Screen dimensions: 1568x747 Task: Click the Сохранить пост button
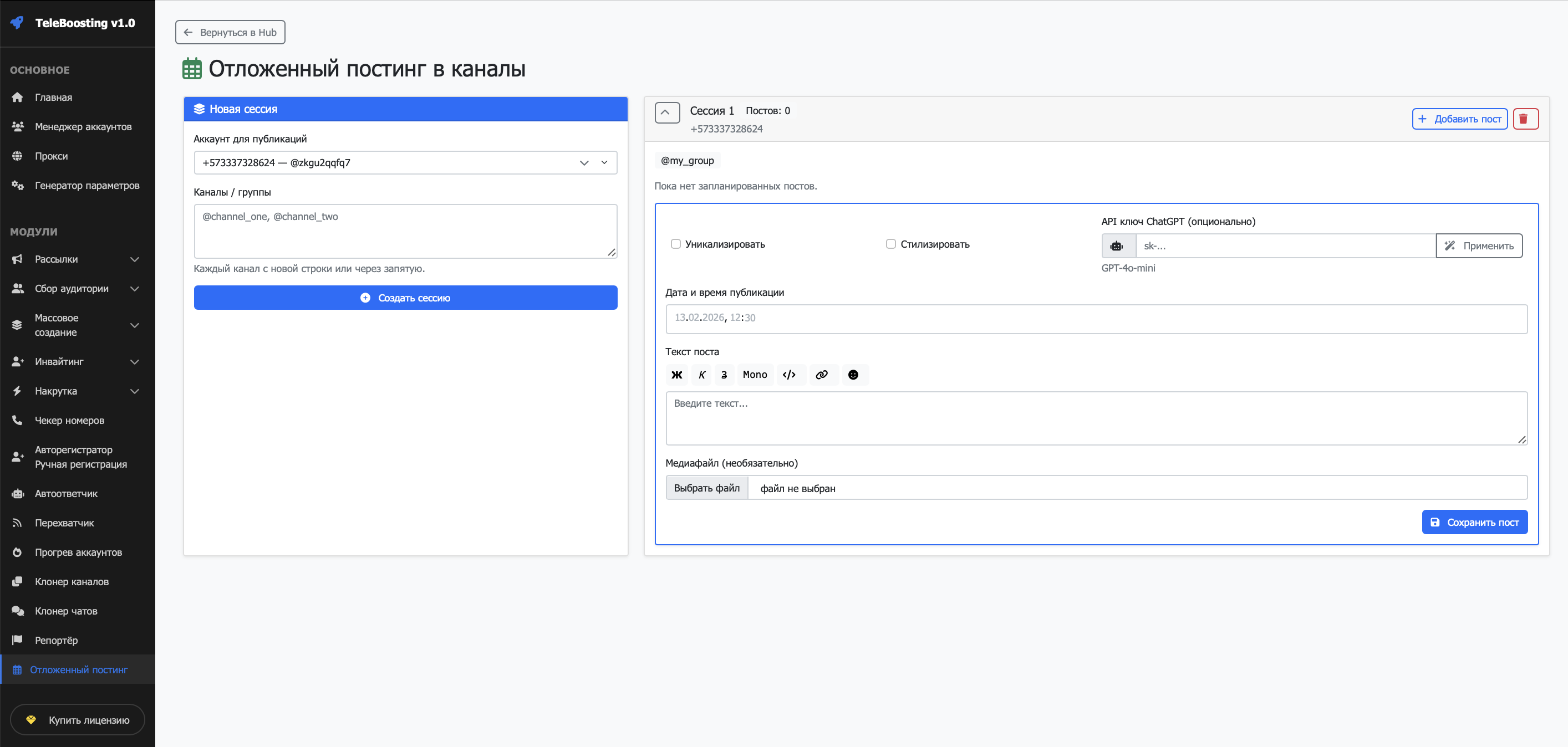point(1474,522)
